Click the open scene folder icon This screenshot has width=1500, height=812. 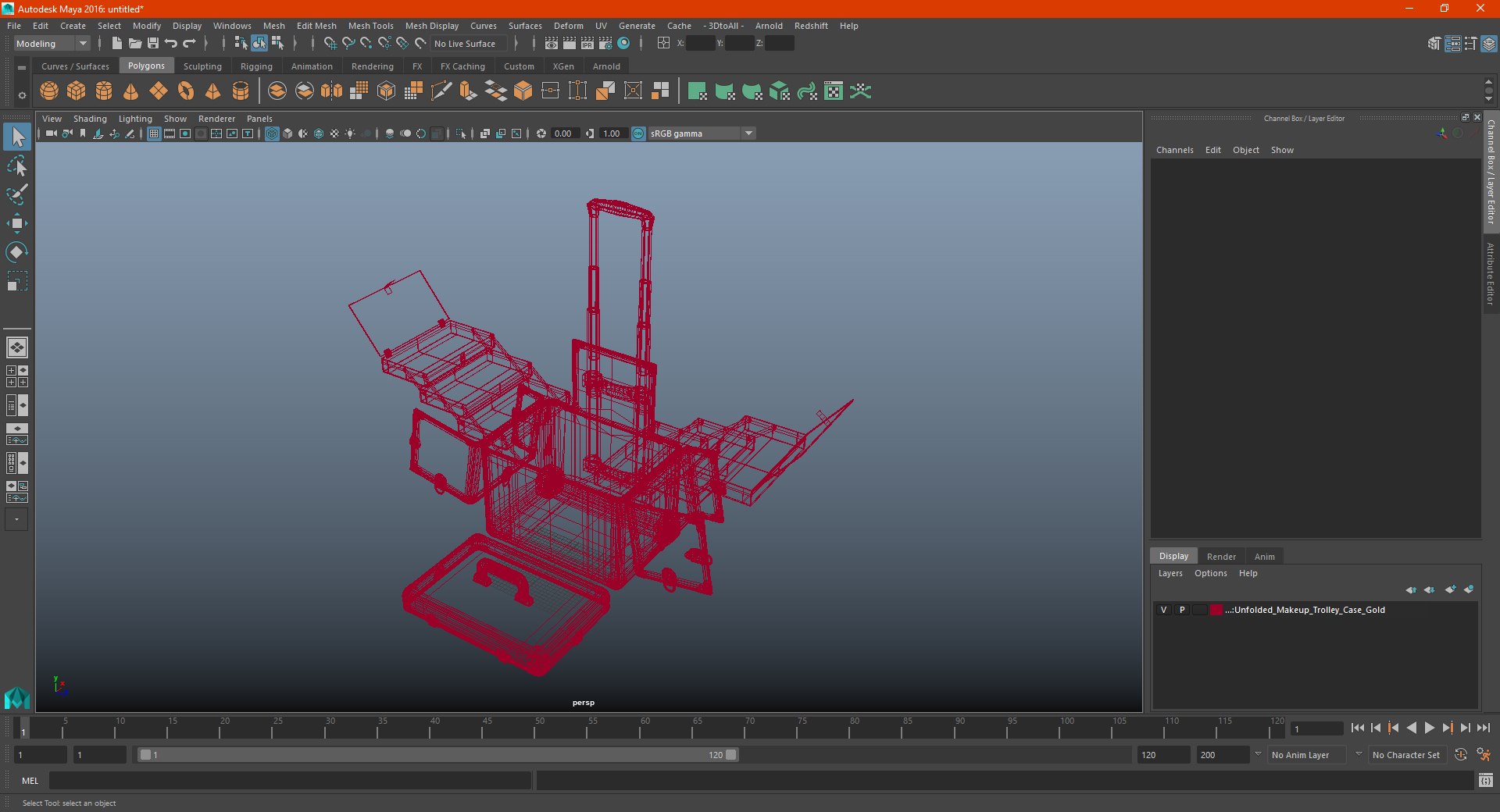(135, 44)
